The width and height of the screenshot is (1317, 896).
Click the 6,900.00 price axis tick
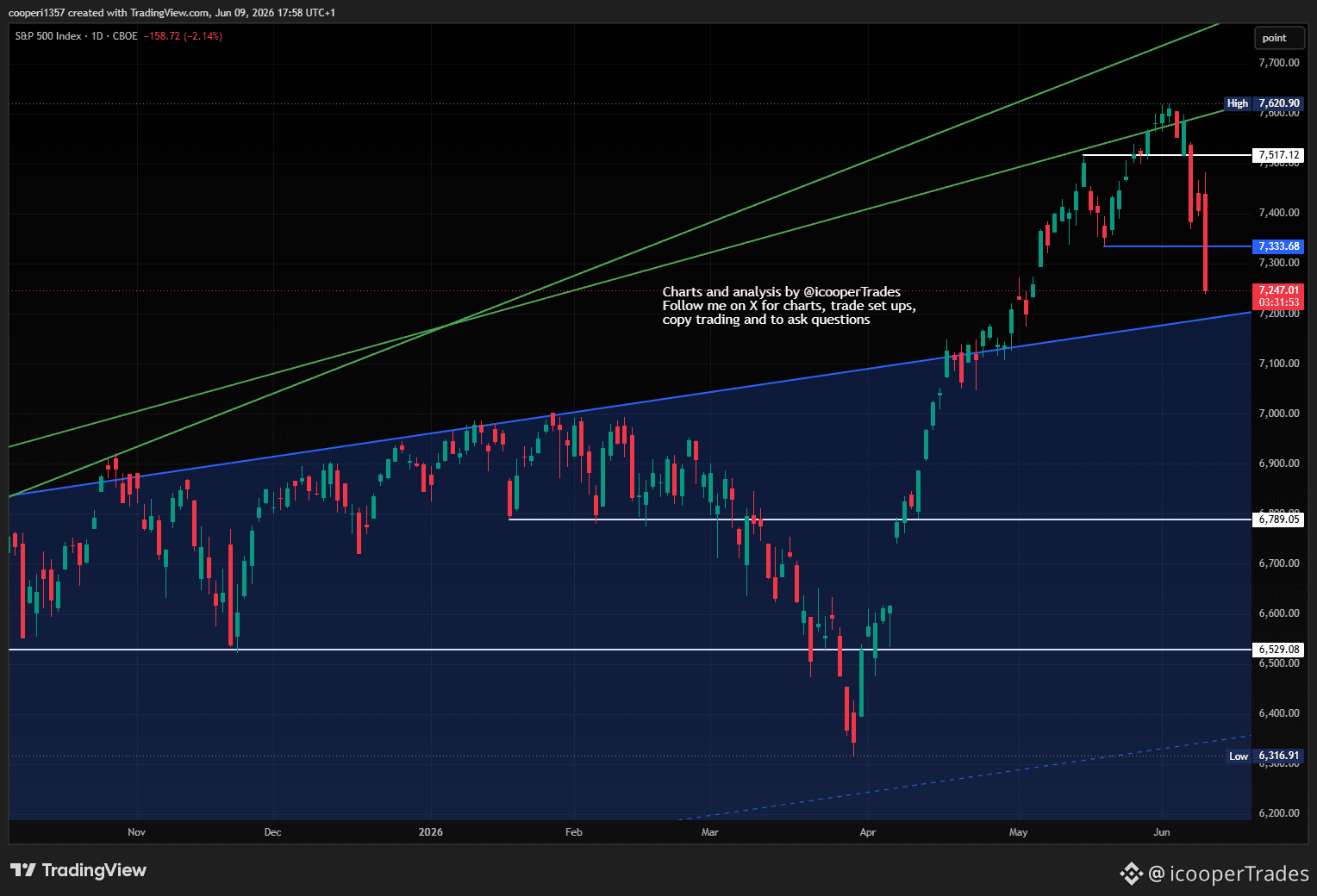[1279, 464]
